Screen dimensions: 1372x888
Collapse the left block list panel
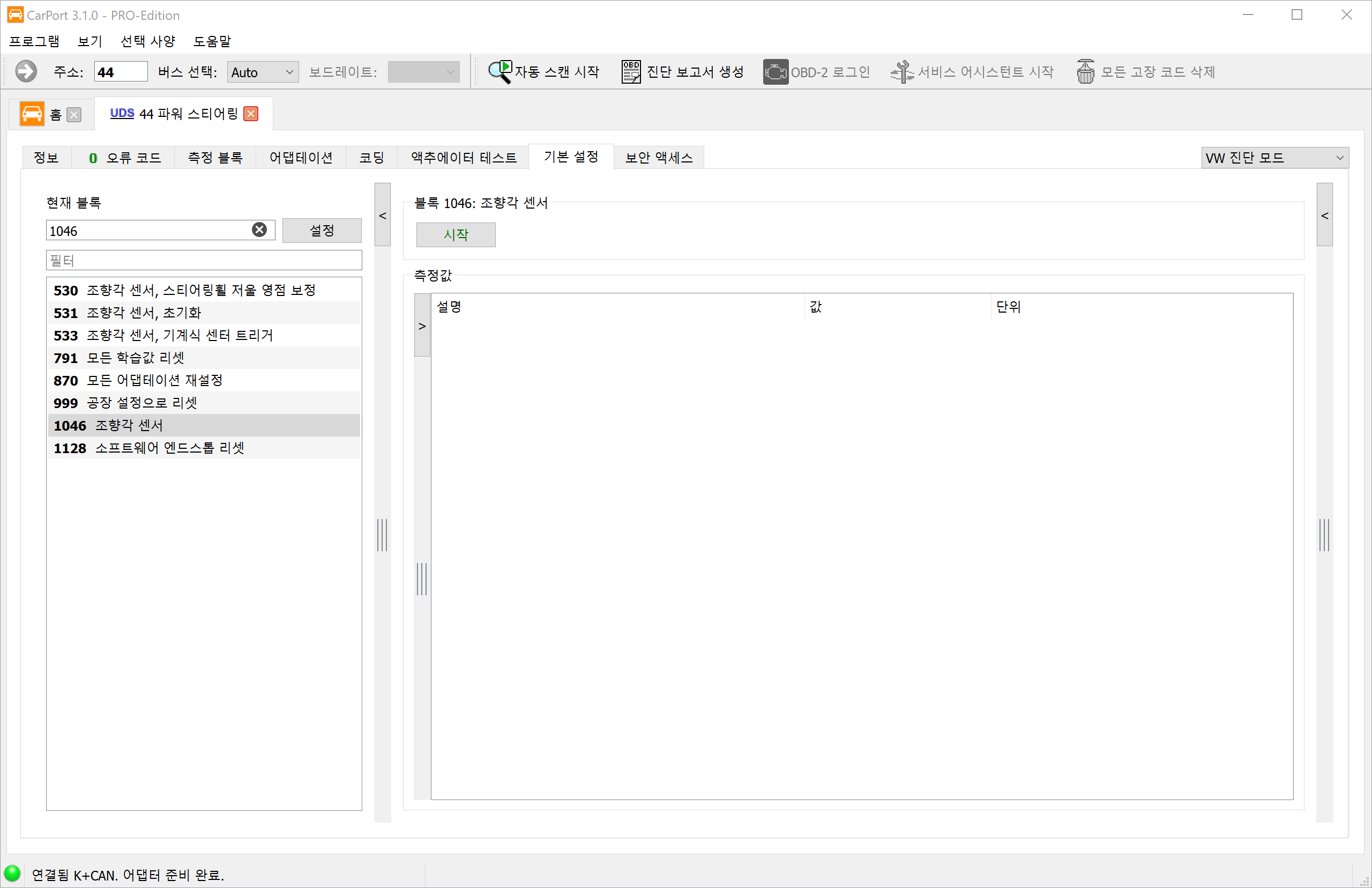tap(383, 215)
